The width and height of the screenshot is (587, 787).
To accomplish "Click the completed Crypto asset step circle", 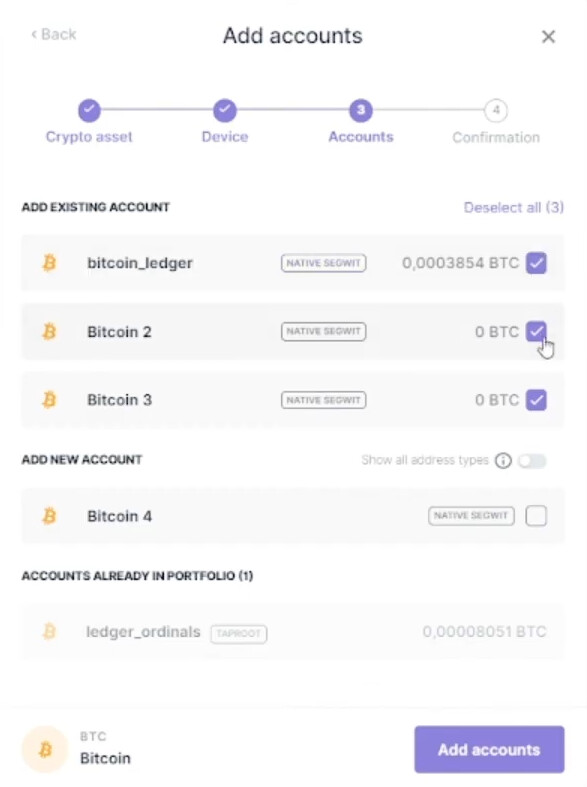I will click(89, 110).
